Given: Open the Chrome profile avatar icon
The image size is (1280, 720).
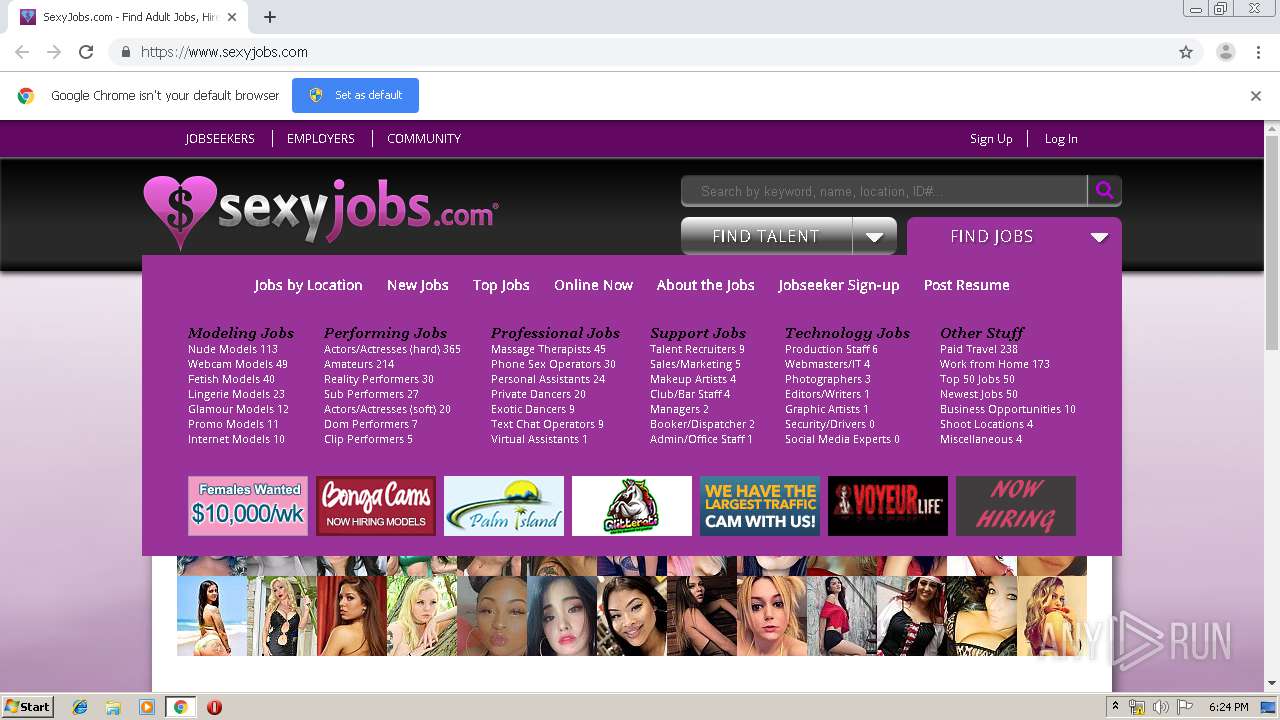Looking at the screenshot, I should tap(1225, 52).
